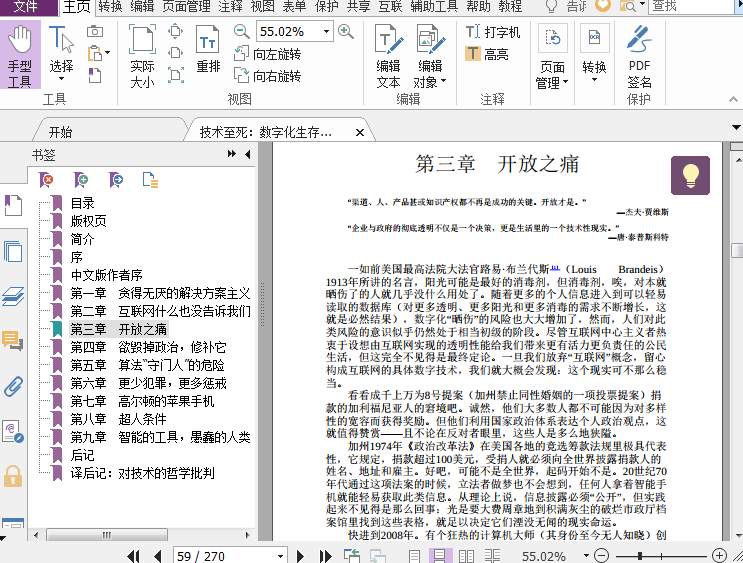Enable continuous page display mode
Viewport: 743px width, 563px height.
coord(440,556)
